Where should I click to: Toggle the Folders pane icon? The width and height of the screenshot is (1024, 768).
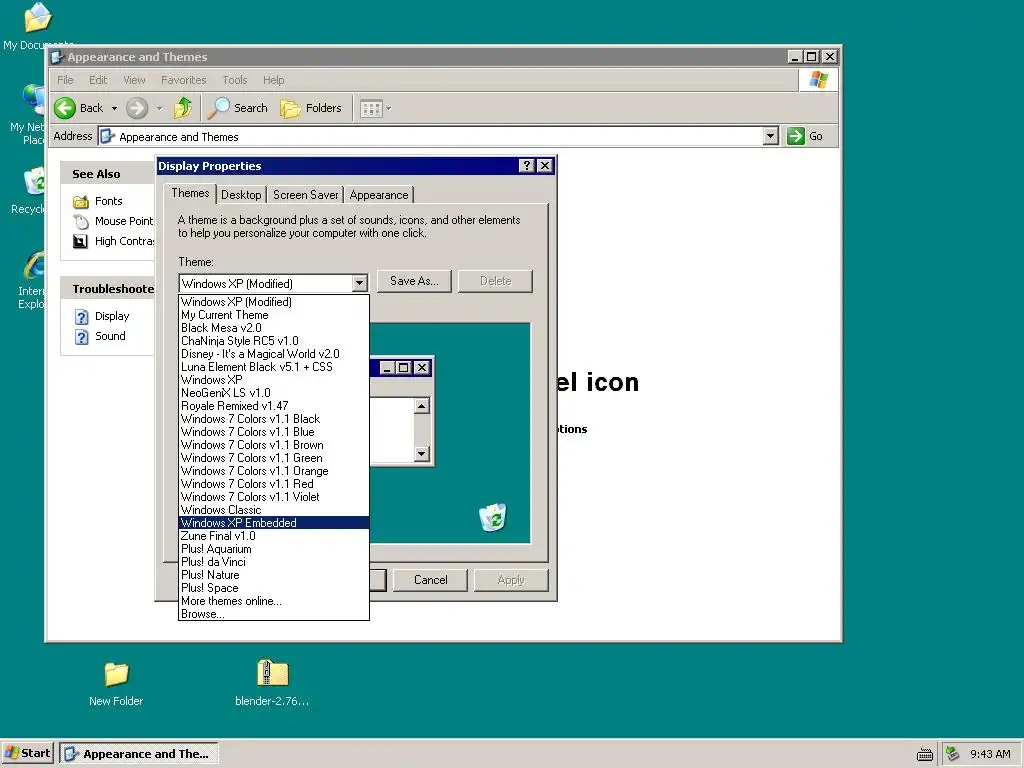(x=290, y=108)
